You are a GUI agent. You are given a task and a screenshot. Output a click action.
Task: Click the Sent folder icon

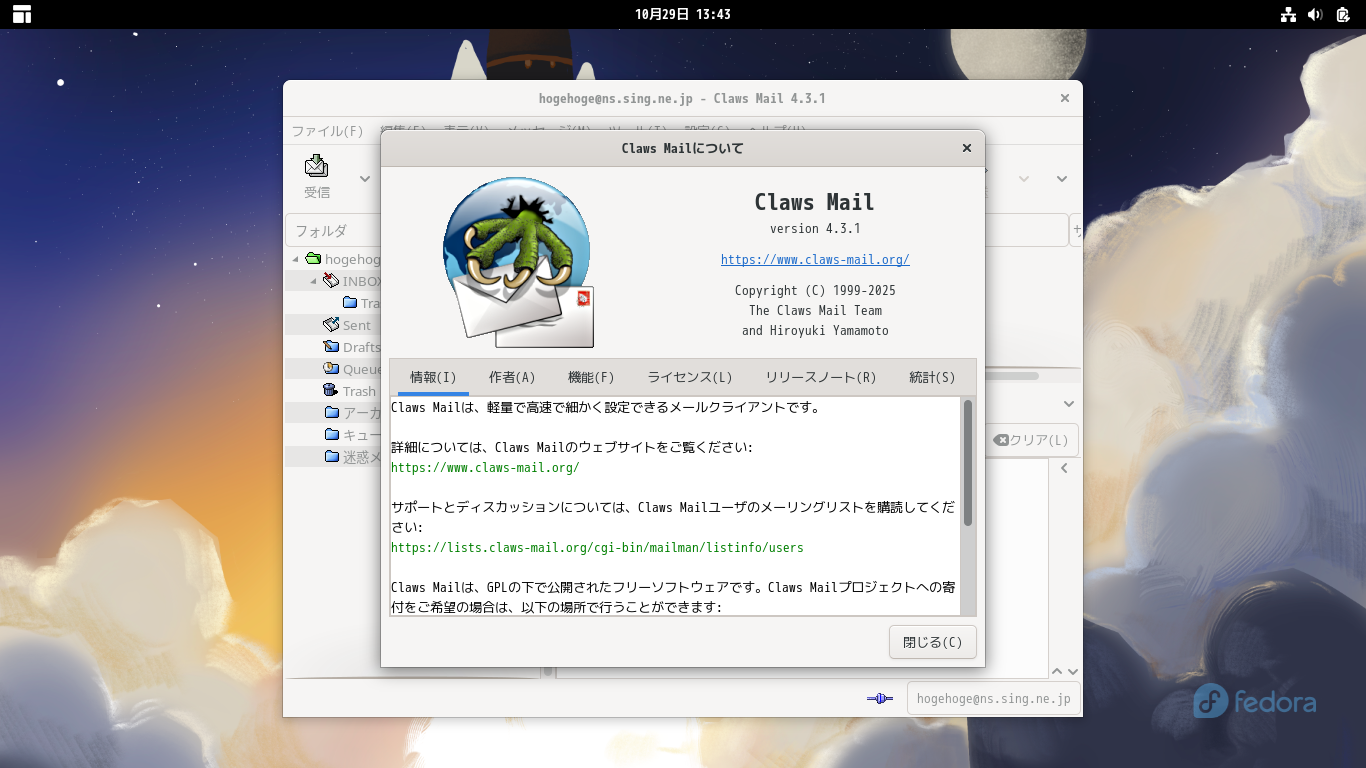point(331,325)
